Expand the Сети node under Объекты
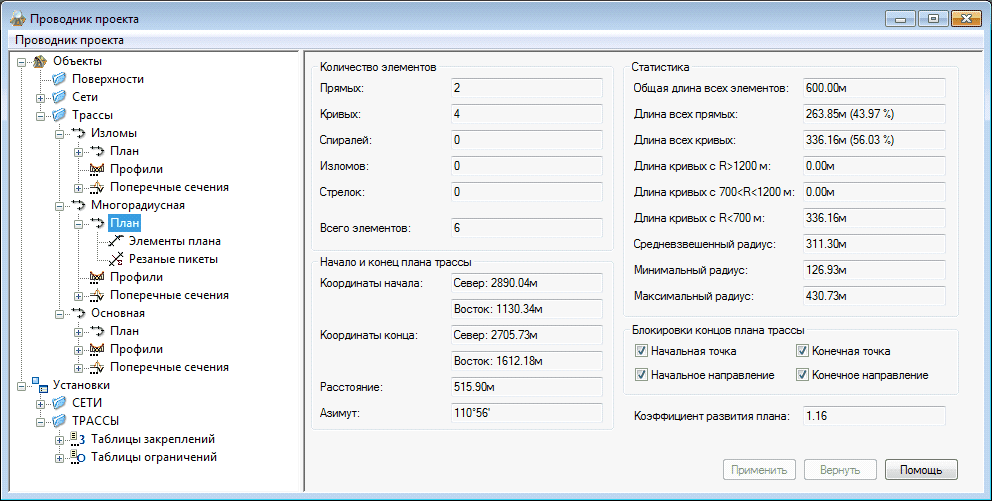The width and height of the screenshot is (992, 501). pos(41,97)
